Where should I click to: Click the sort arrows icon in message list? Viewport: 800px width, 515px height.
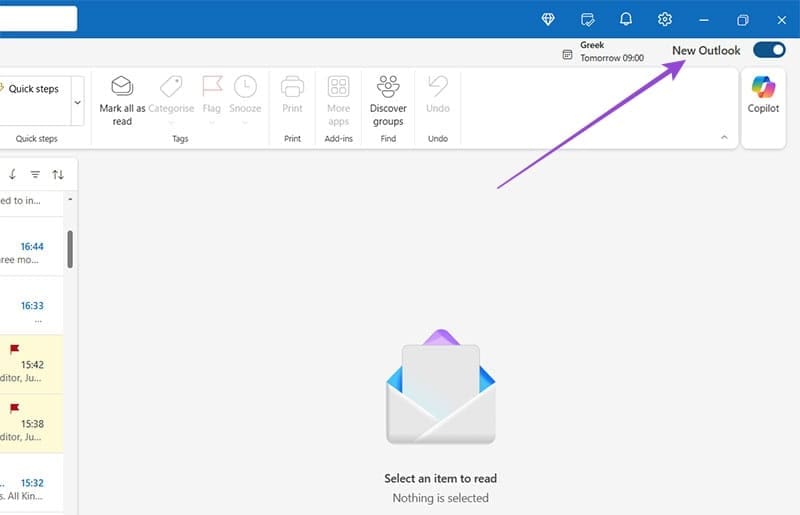[58, 175]
